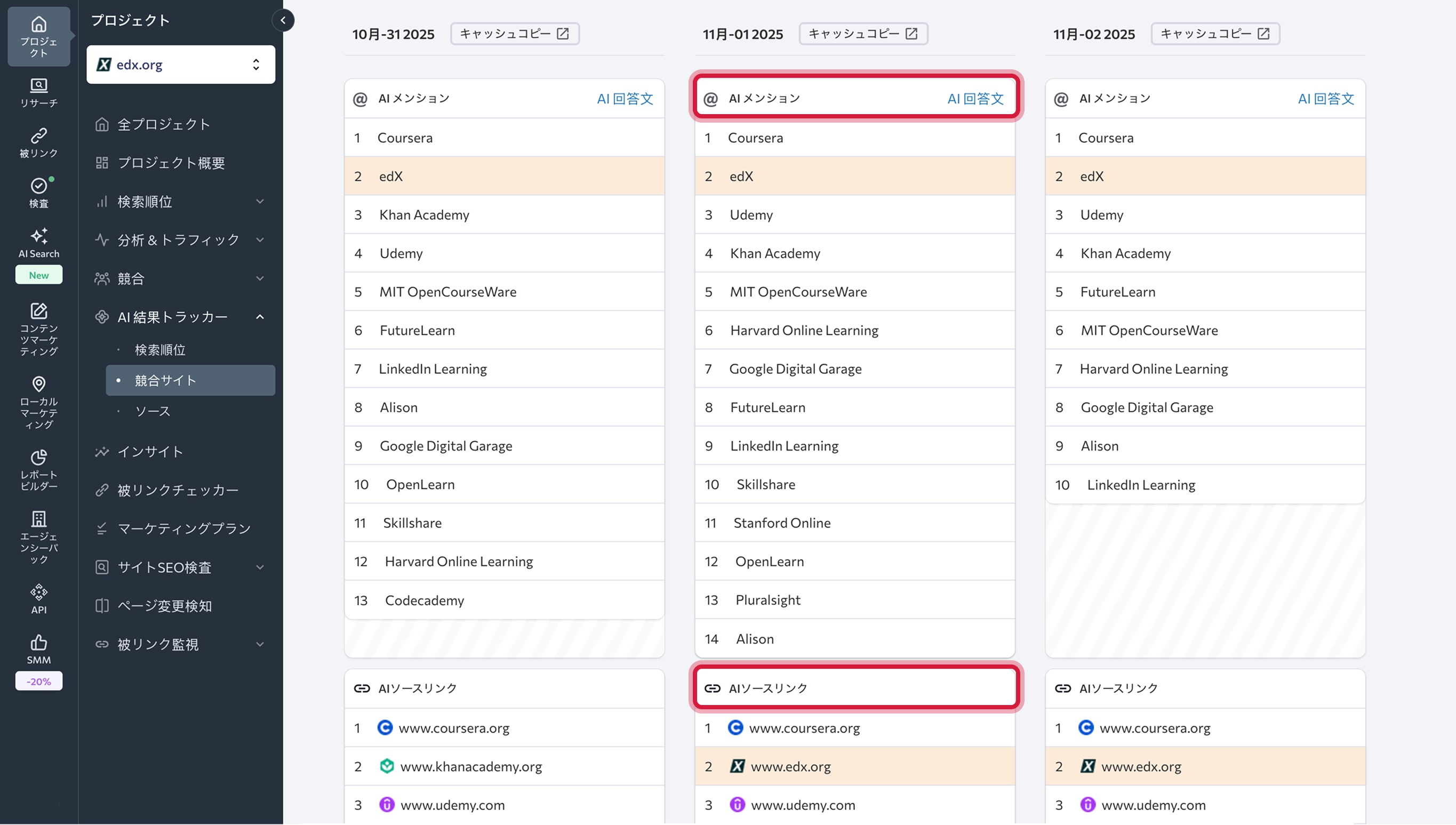This screenshot has height=825, width=1456.
Task: Click the 被リンク sidebar icon
Action: [38, 142]
